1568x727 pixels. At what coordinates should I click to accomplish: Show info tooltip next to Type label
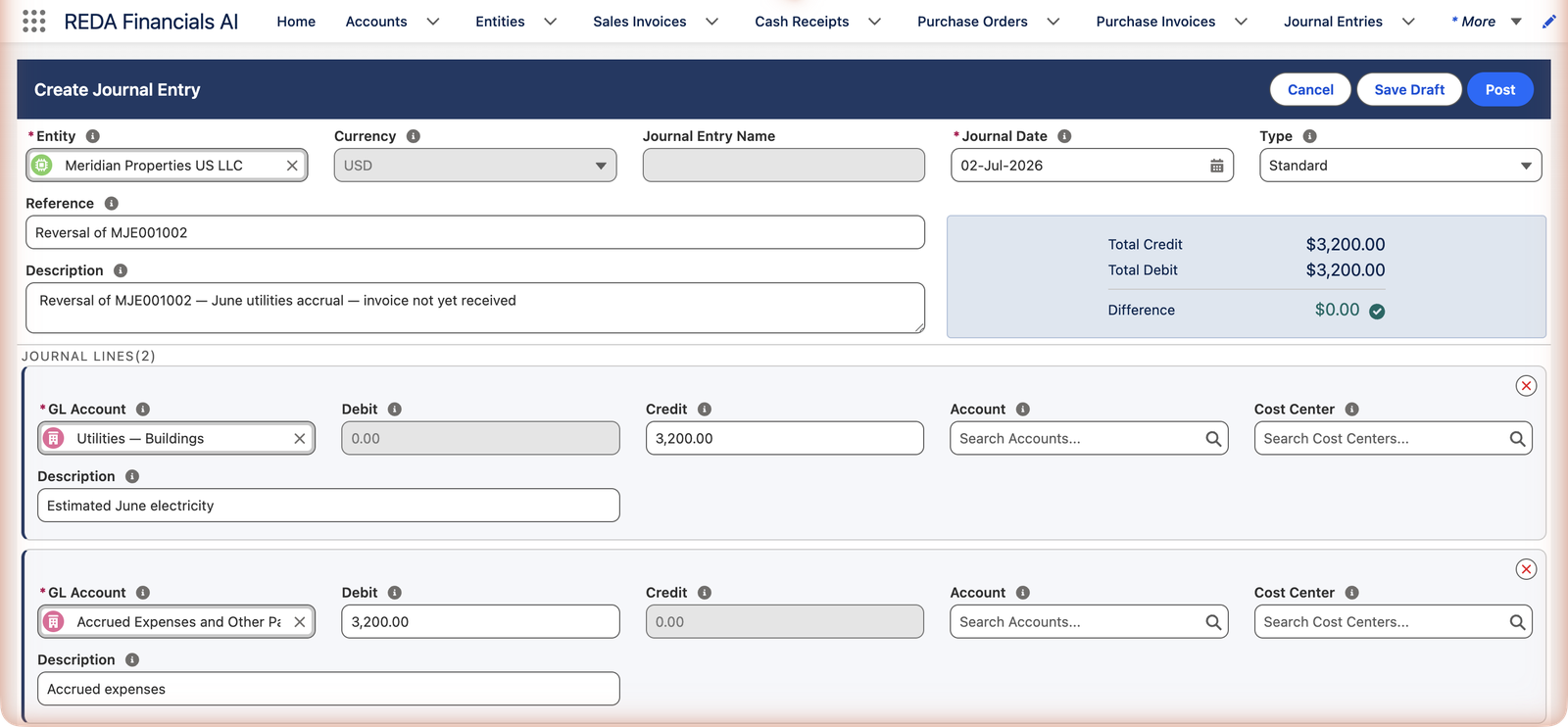(x=1309, y=136)
